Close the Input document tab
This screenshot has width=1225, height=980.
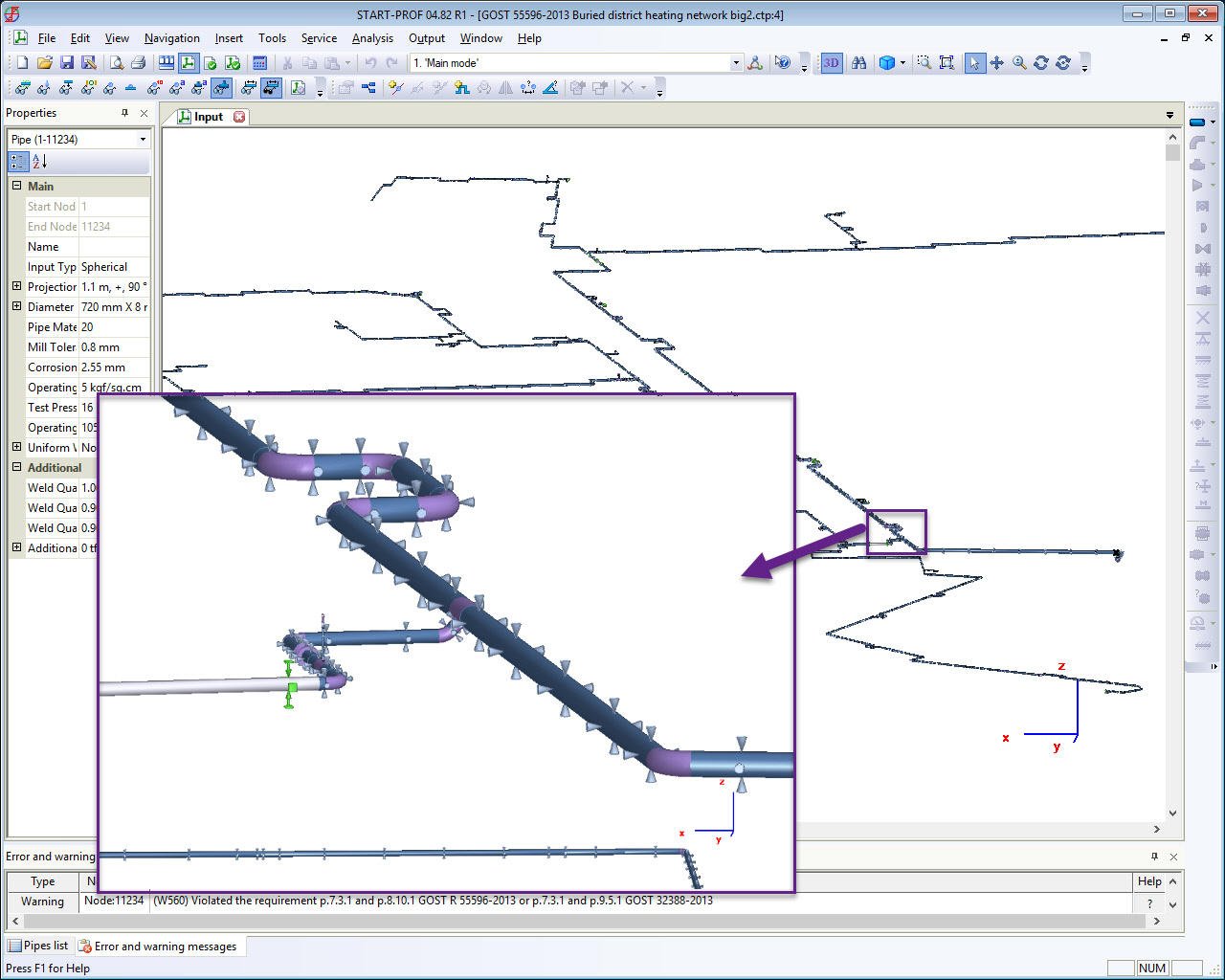click(x=239, y=117)
